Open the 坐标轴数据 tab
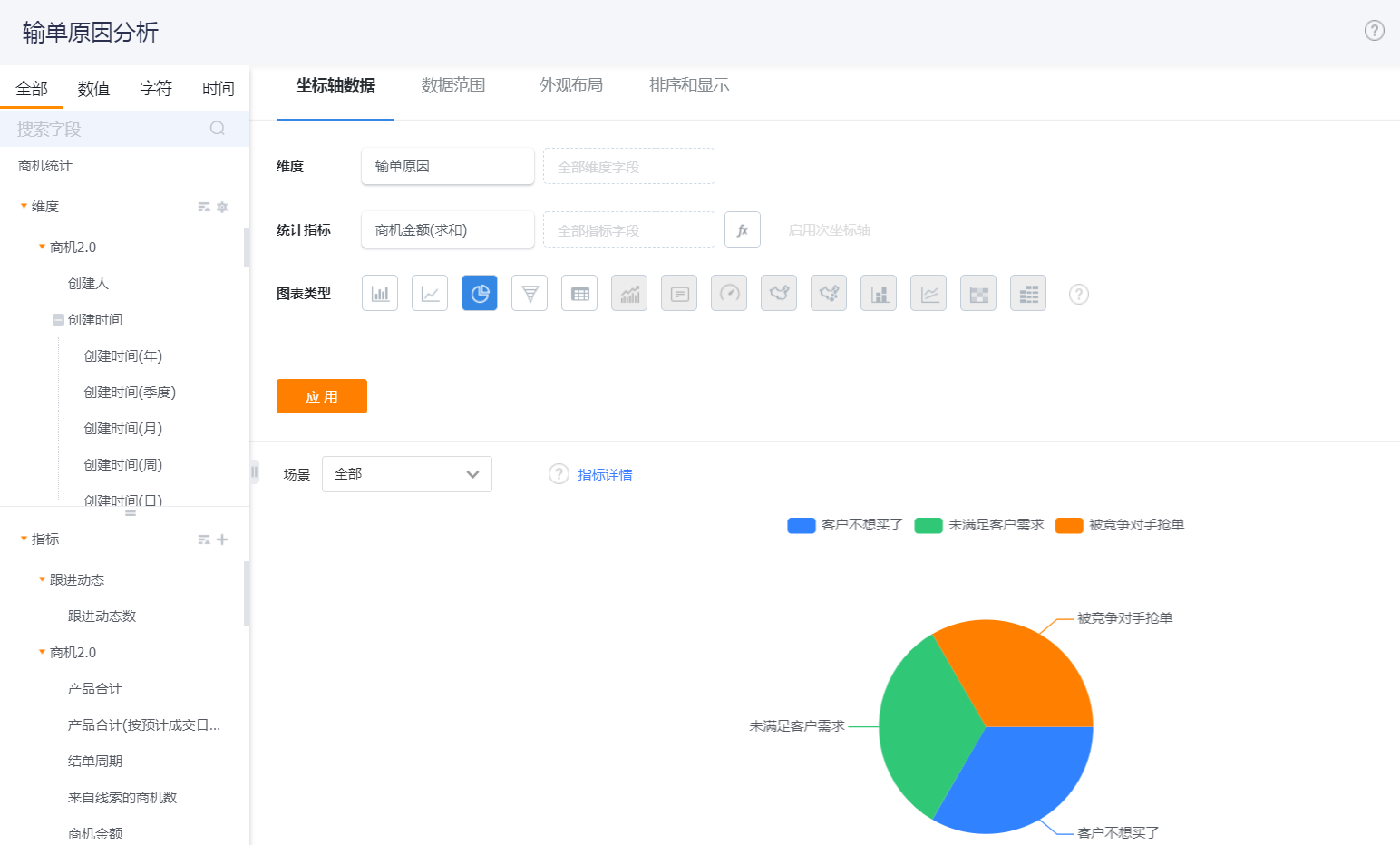 point(335,86)
